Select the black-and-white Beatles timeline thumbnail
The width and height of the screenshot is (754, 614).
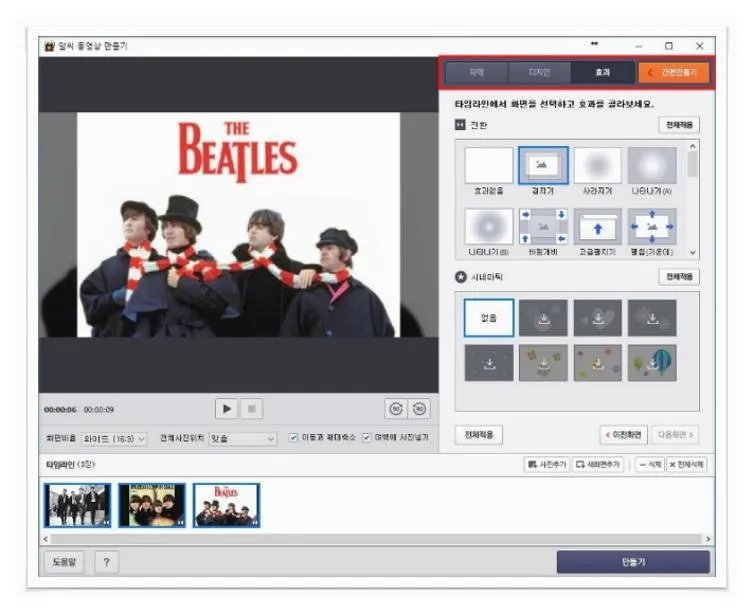(x=77, y=505)
